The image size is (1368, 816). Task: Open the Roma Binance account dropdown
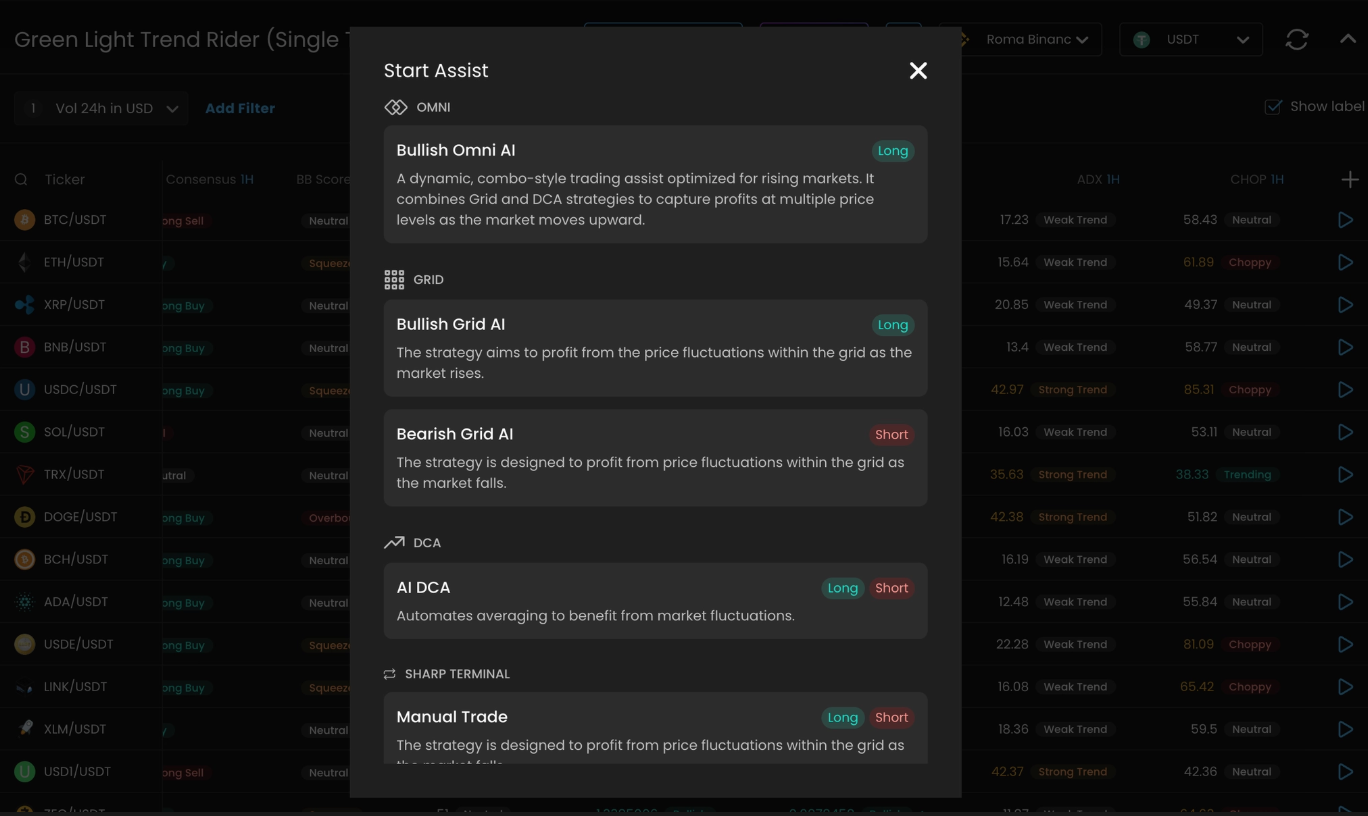point(1030,40)
